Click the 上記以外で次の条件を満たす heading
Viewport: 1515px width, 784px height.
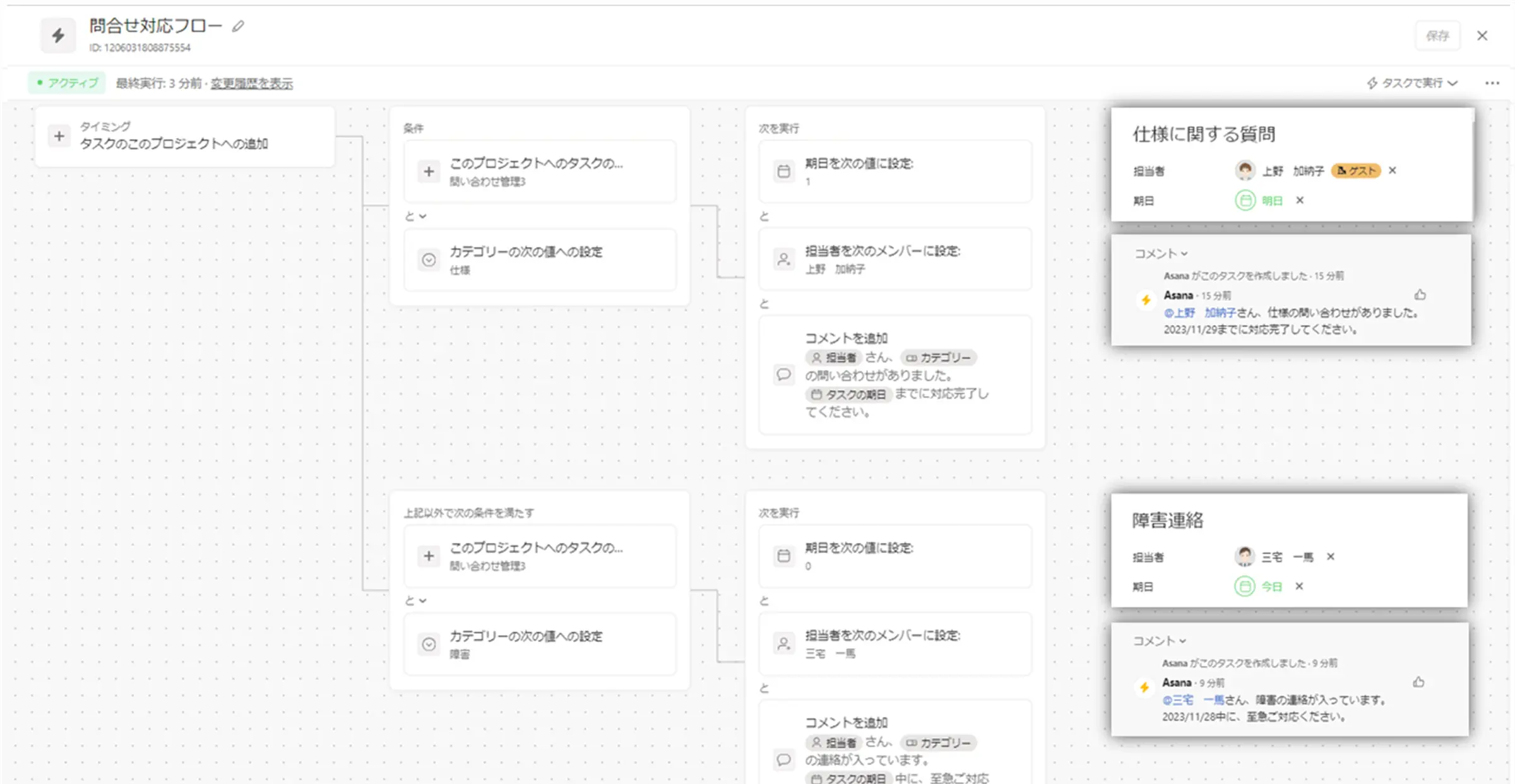[469, 513]
